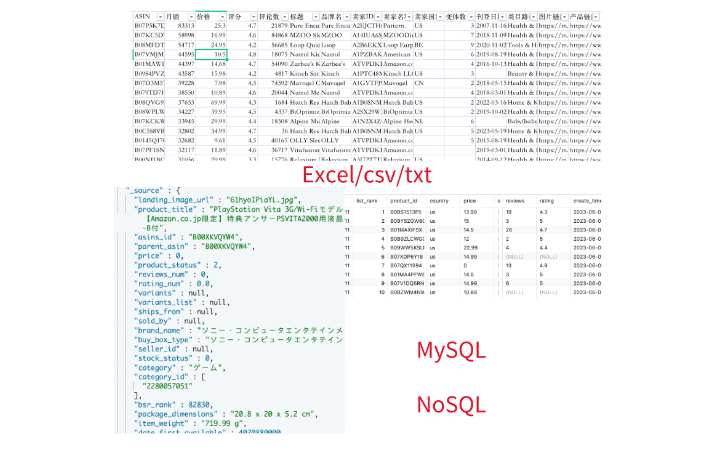Open the 产品链 column filter dropdown

pos(596,17)
